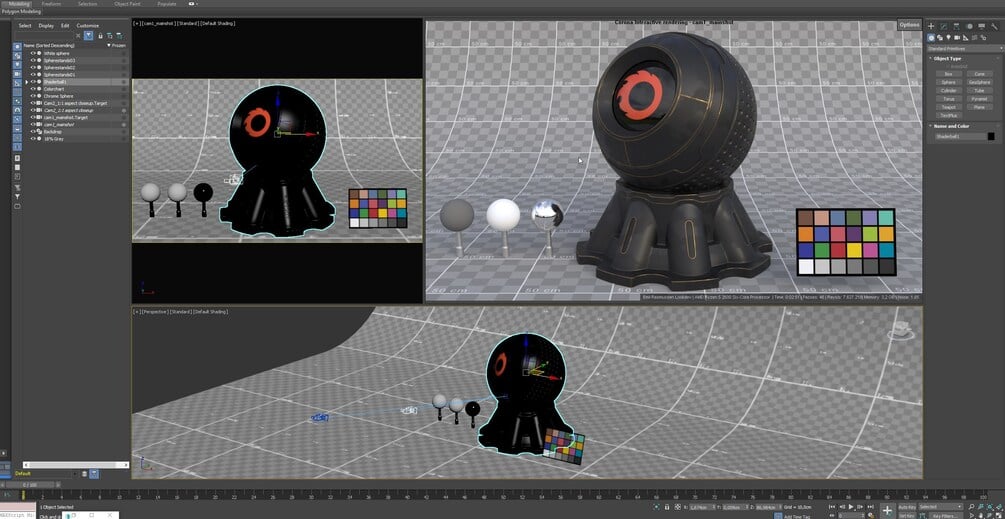
Task: Toggle frozen state of White sphere
Action: 124,53
